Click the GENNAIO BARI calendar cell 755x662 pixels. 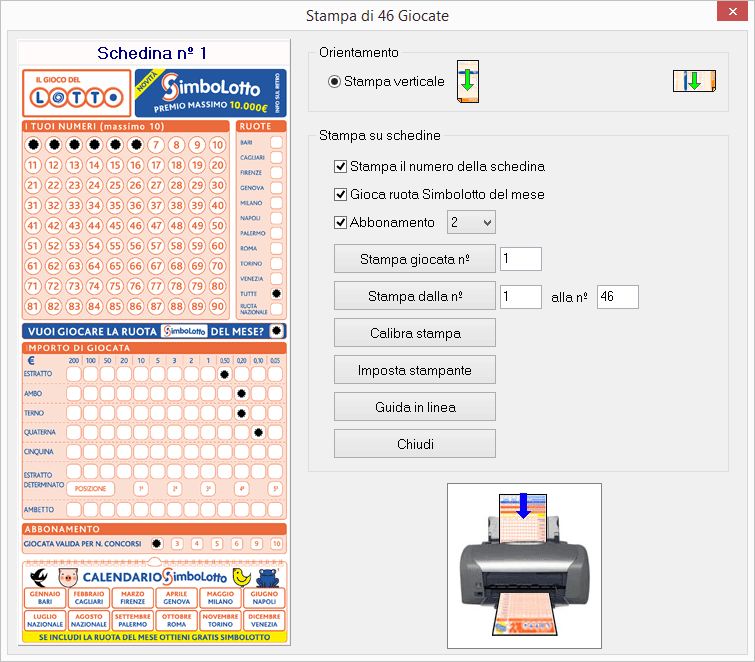click(45, 598)
